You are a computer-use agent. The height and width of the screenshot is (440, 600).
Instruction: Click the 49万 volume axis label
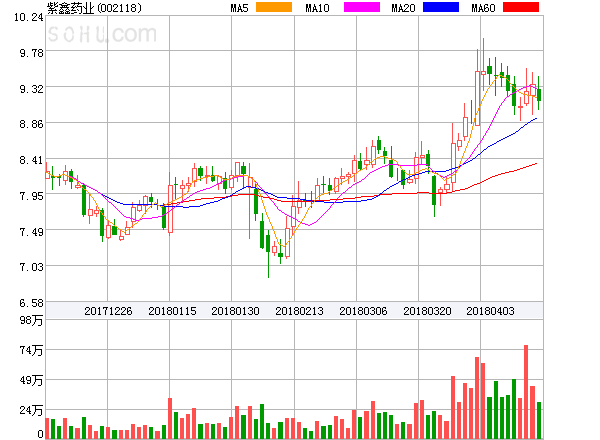[x=32, y=380]
